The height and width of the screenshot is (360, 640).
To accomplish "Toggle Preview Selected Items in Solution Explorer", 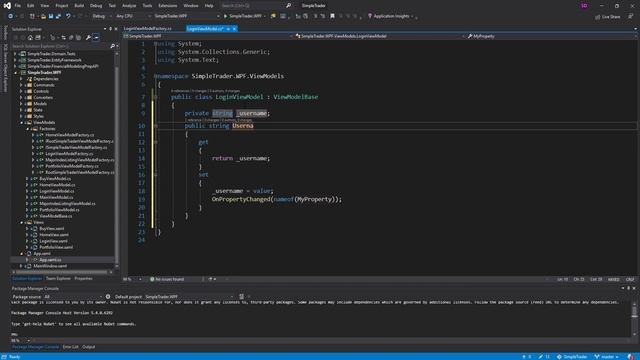I will pos(96,38).
